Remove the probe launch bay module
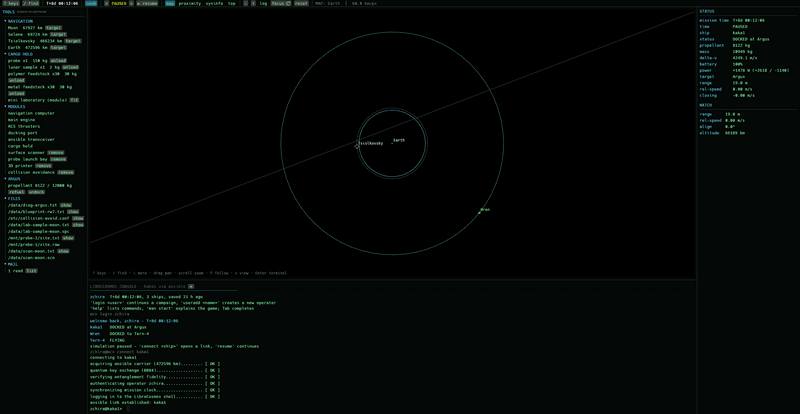Screen dimensions: 800x414 (58, 159)
